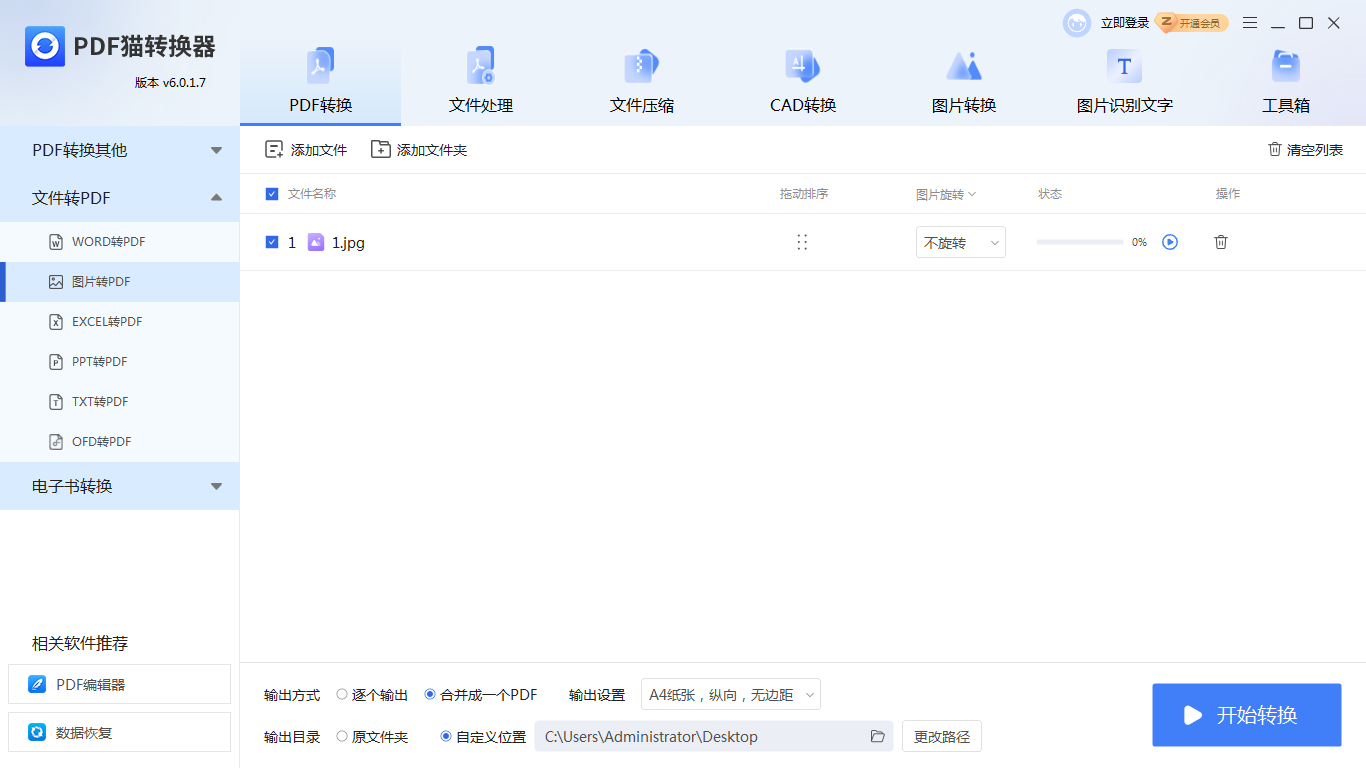Select the 合并成一个PDF radio option
The image size is (1366, 768).
pos(481,695)
